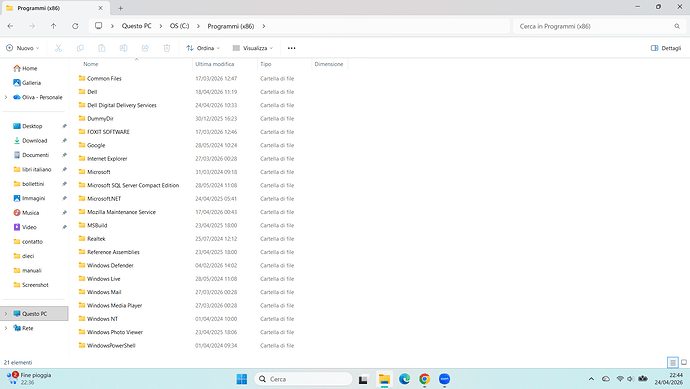
Task: Open Google Chrome from the taskbar
Action: [424, 379]
